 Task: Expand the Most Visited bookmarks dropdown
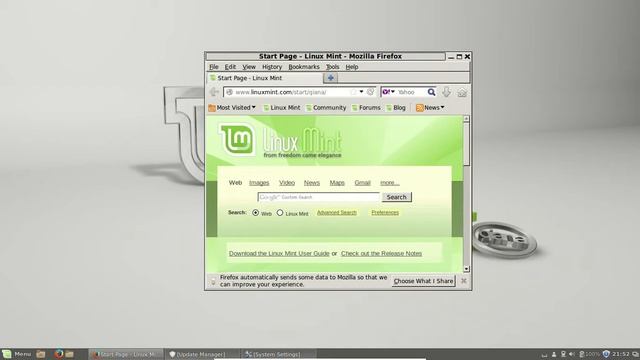tap(232, 108)
